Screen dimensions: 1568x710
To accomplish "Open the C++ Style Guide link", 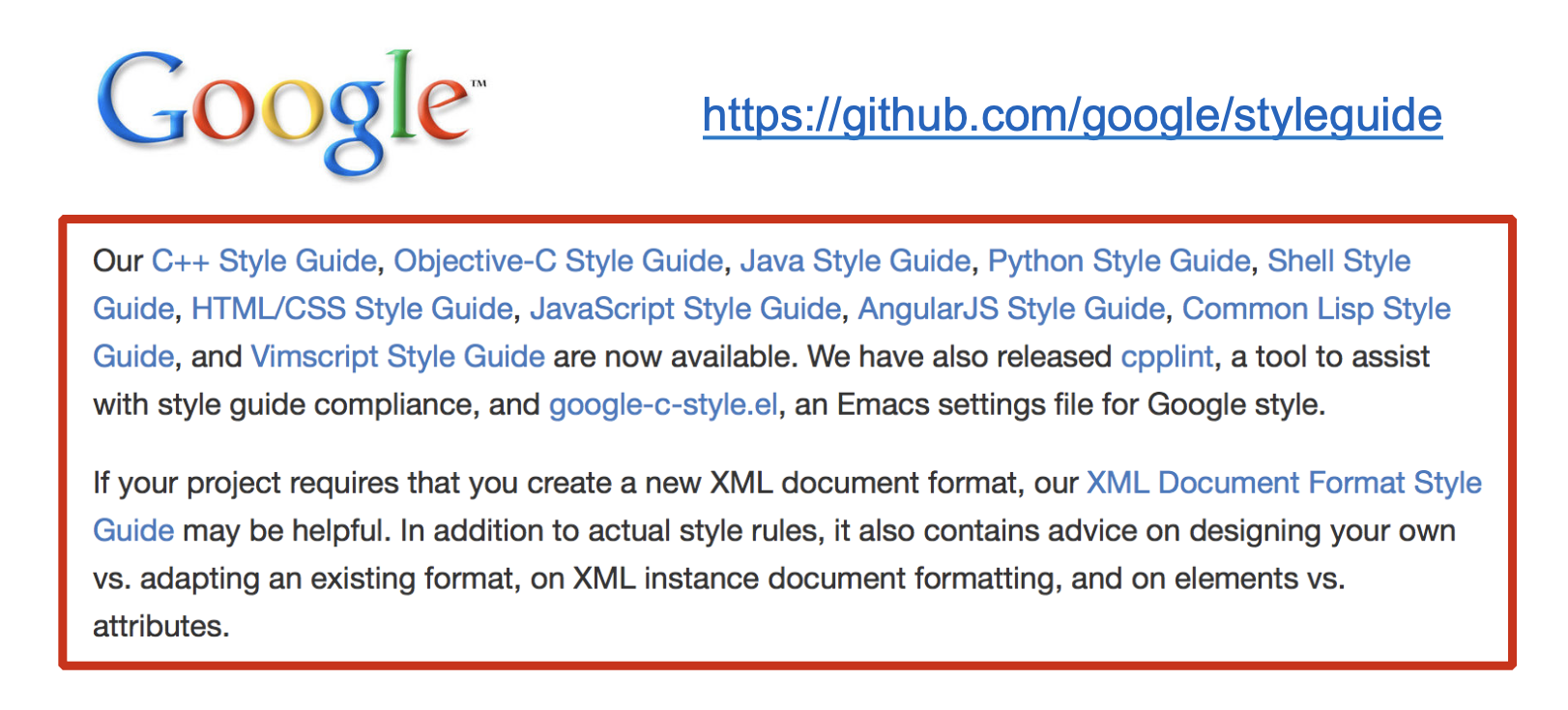I will [x=264, y=261].
